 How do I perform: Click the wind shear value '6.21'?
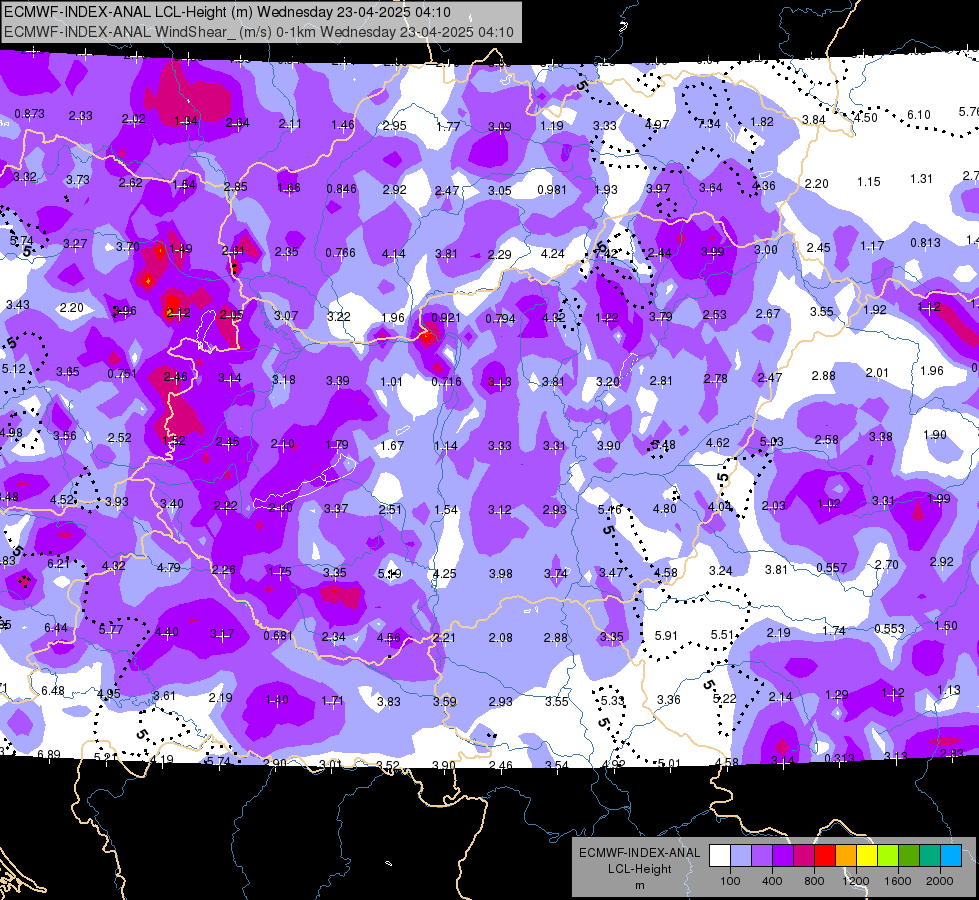59,563
